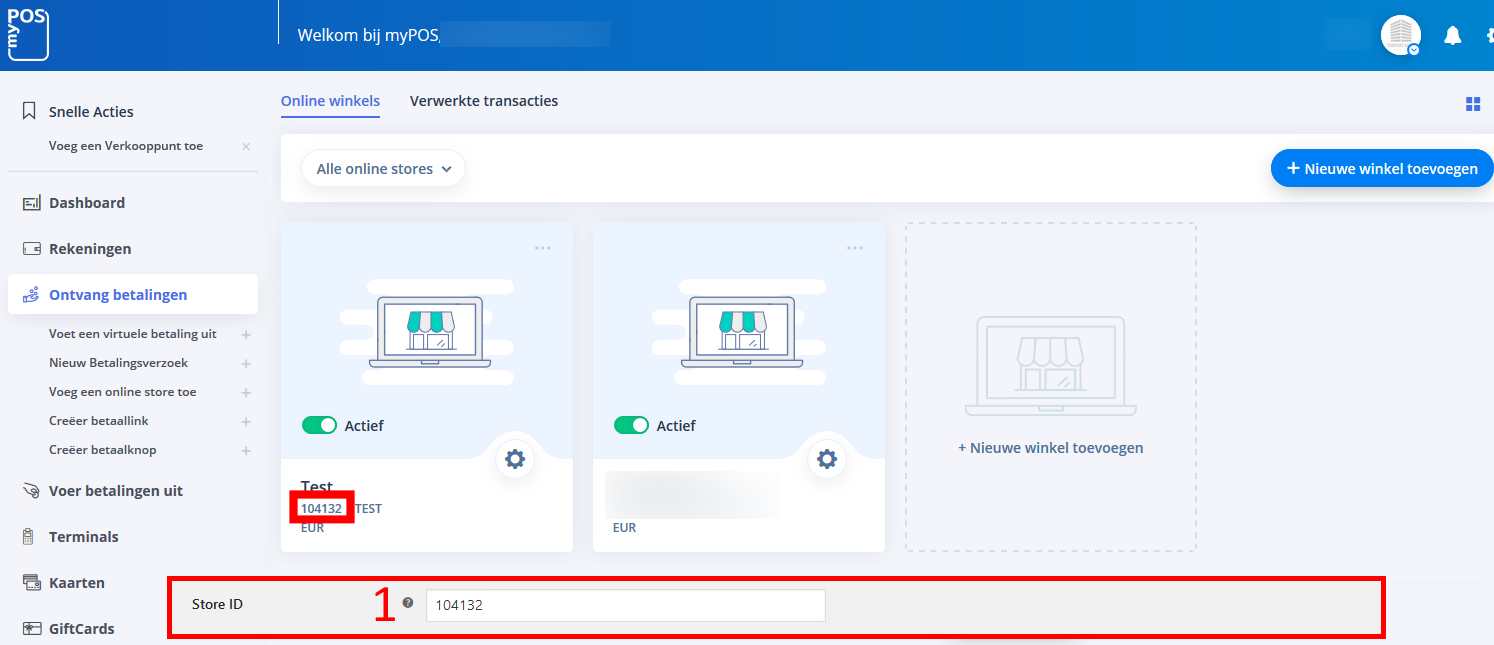Toggle Actief switch for Test store
This screenshot has width=1494, height=645.
[320, 426]
